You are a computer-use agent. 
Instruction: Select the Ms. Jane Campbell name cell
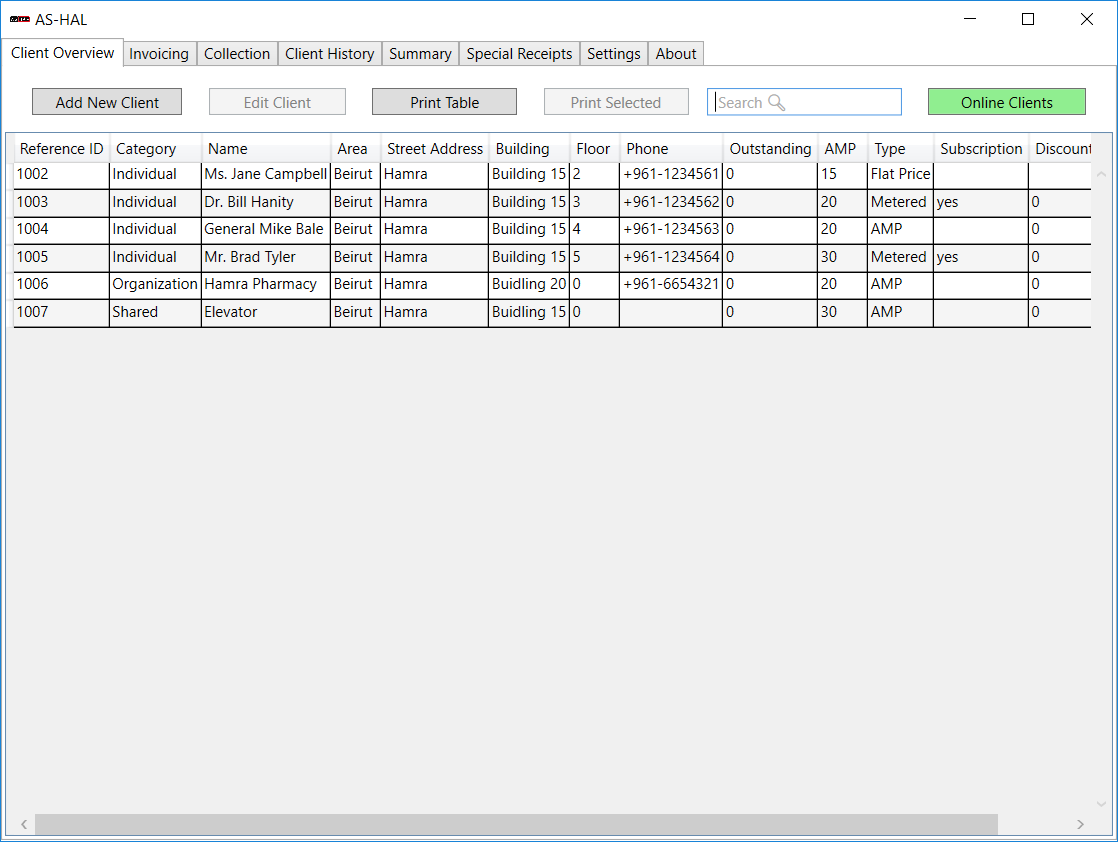tap(266, 175)
